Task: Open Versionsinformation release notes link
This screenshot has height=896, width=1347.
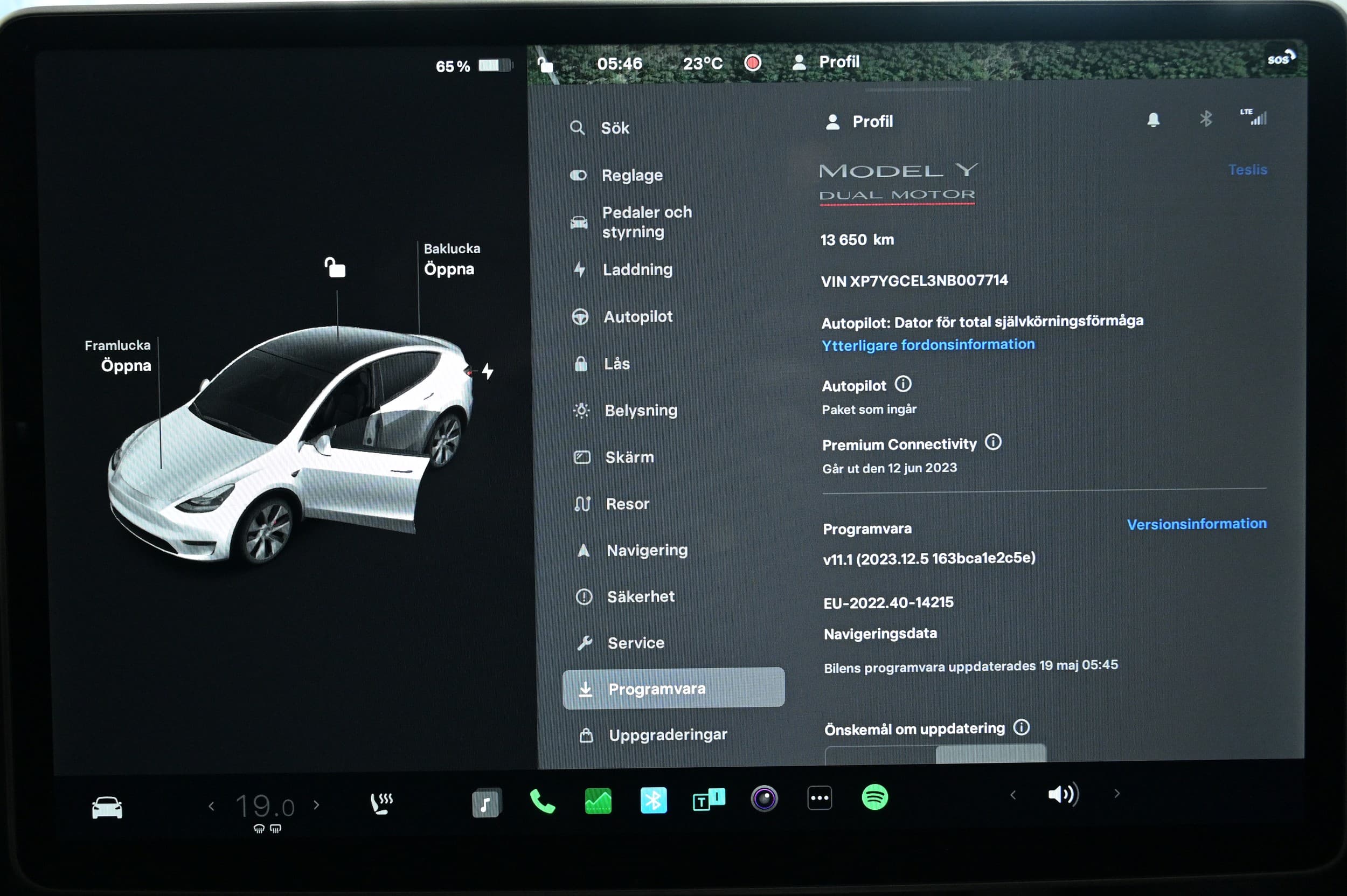Action: click(x=1197, y=524)
